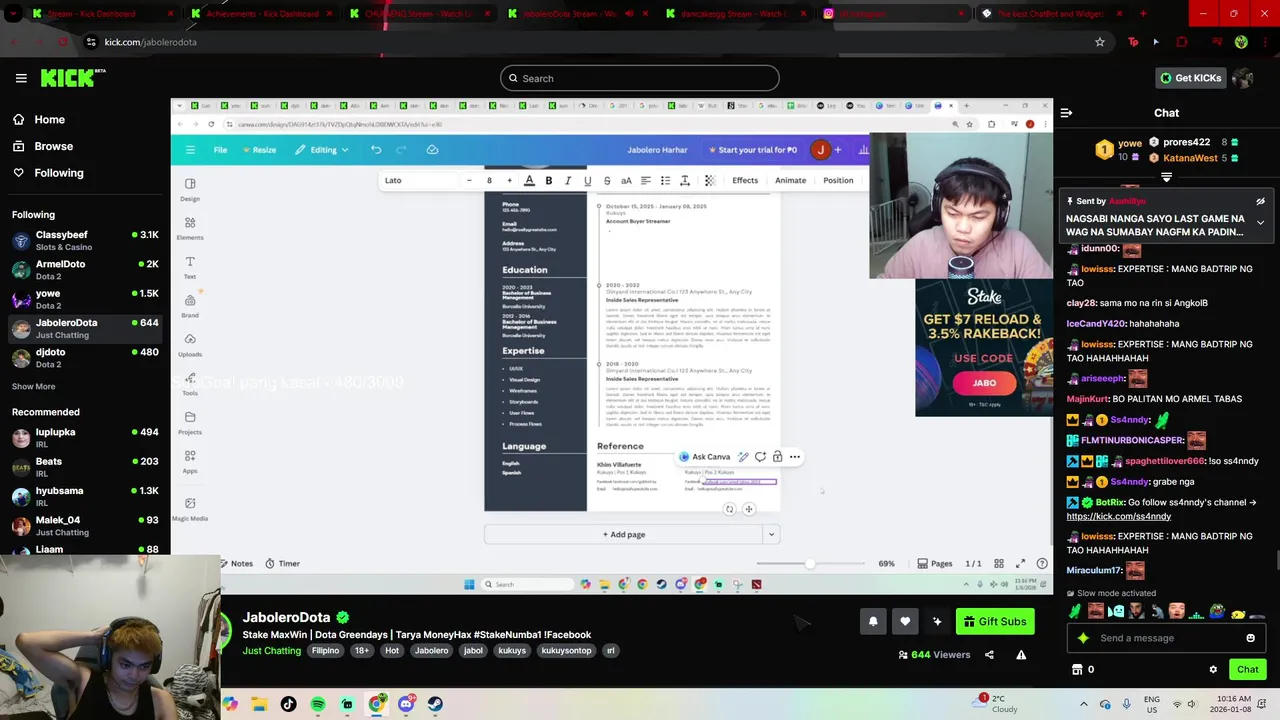Toggle Strikethrough in Canva toolbar

[x=607, y=181]
